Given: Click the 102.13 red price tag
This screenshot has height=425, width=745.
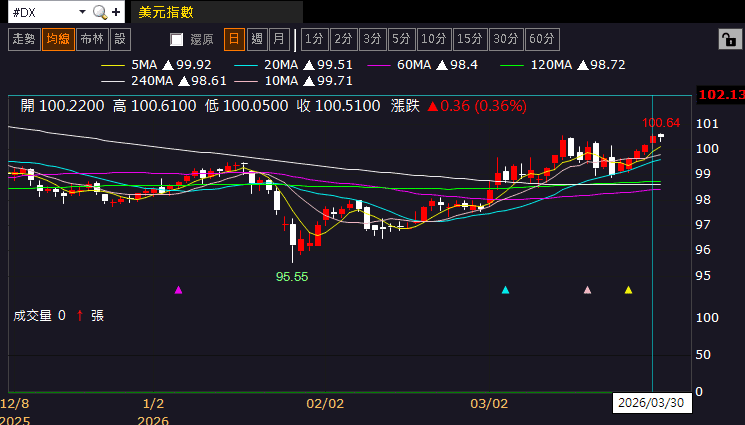Looking at the screenshot, I should pos(720,94).
